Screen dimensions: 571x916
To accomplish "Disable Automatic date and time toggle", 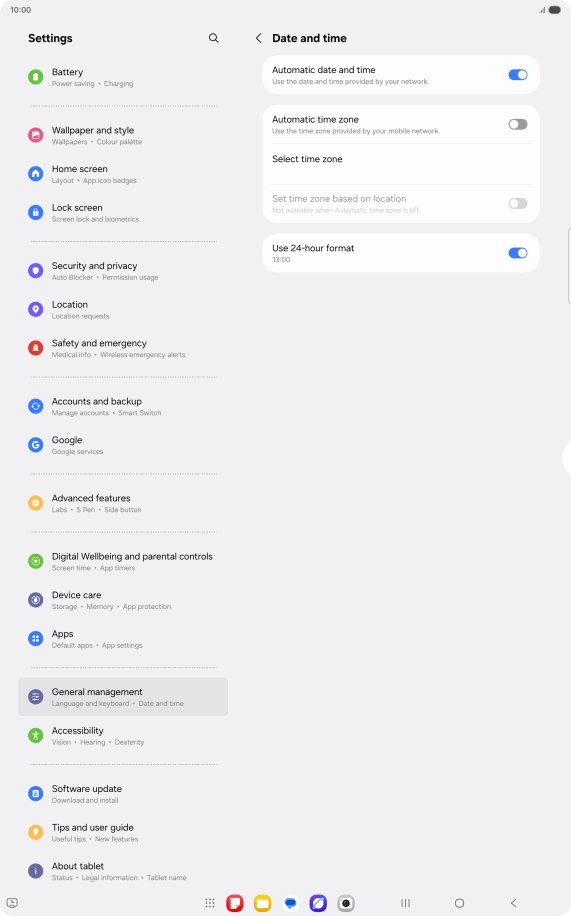I will click(x=518, y=75).
